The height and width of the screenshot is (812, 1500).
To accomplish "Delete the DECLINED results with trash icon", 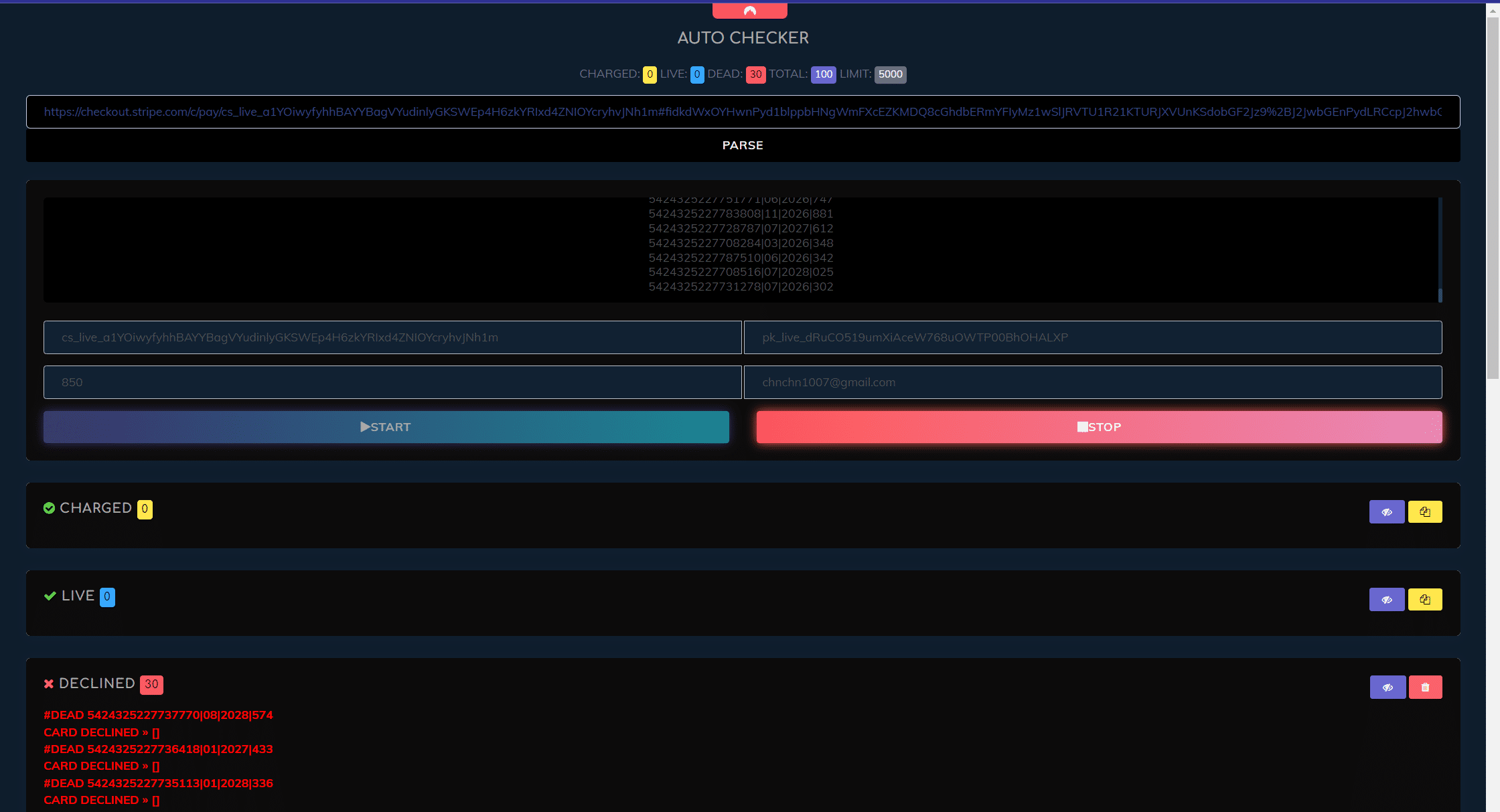I will (1424, 687).
